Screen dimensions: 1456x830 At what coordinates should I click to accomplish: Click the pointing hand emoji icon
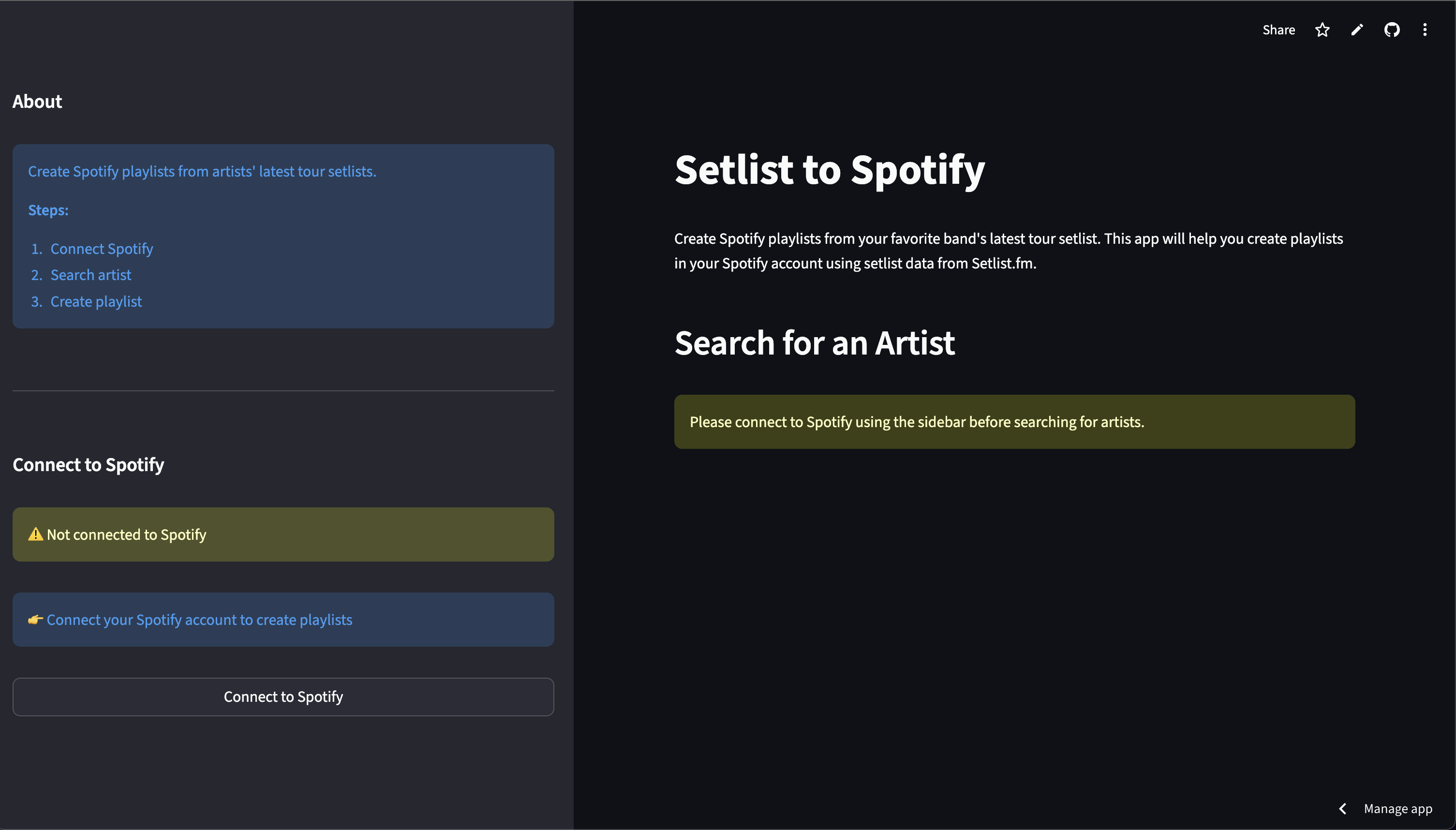35,620
